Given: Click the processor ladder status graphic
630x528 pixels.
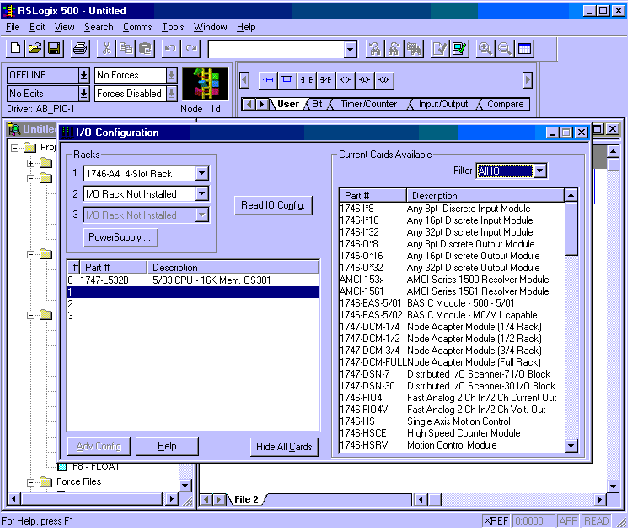Looking at the screenshot, I should (x=205, y=84).
